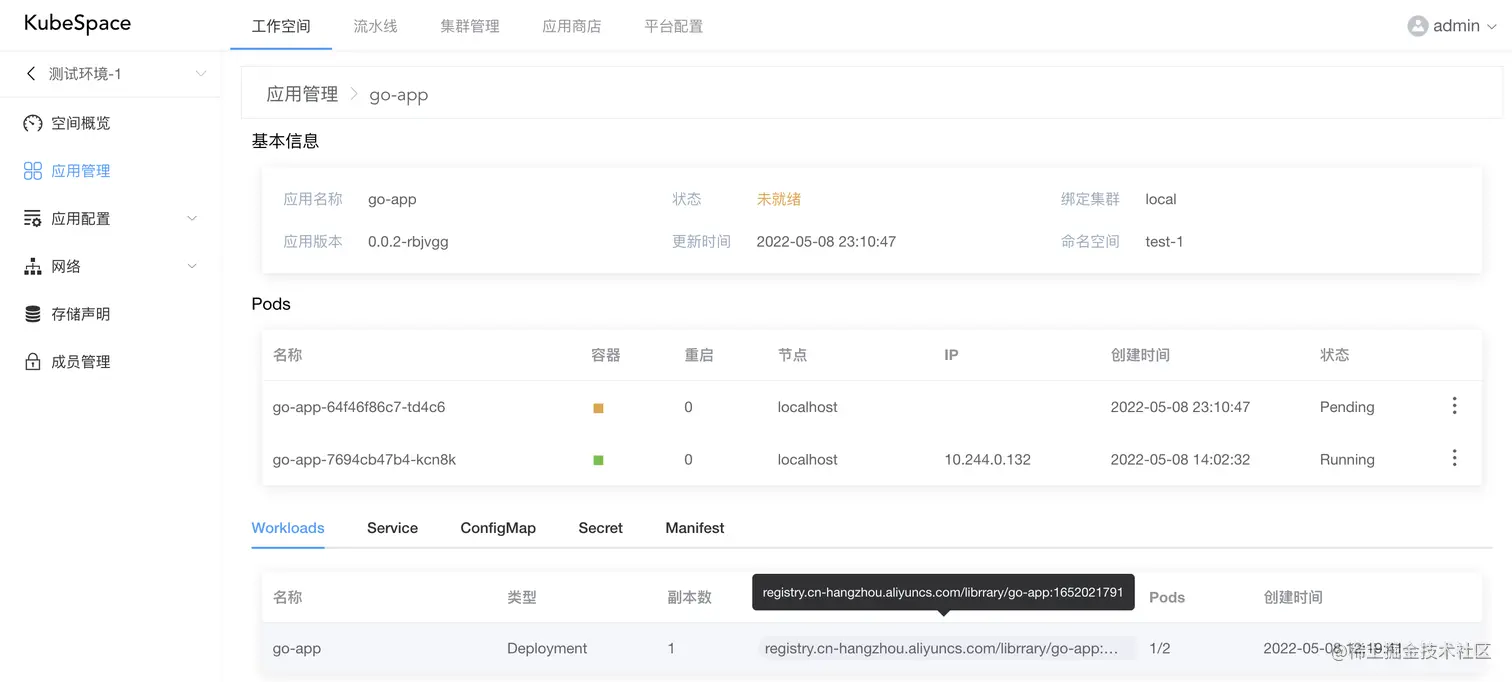Open the 测试环境-1 workspace dropdown

201,74
